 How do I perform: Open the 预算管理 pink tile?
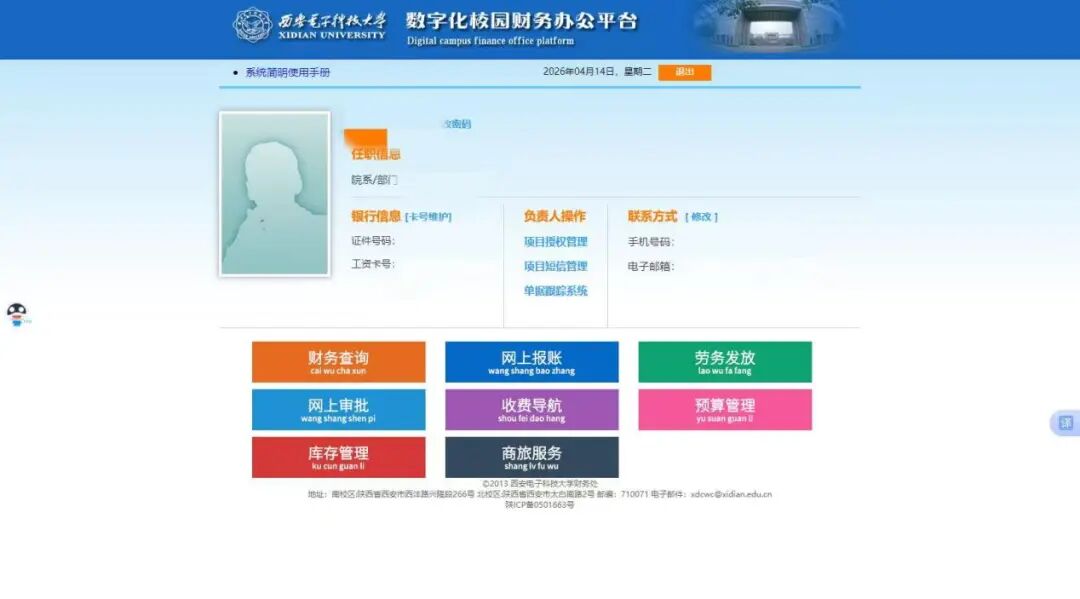[724, 410]
